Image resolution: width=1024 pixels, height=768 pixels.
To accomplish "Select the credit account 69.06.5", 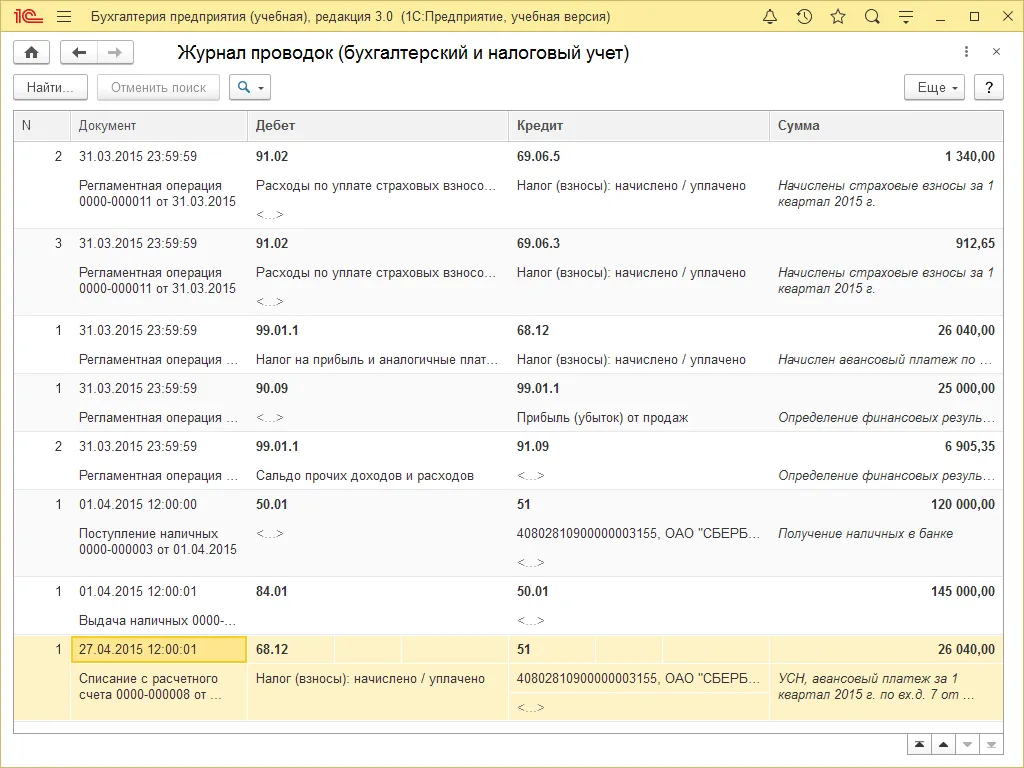I will click(539, 157).
